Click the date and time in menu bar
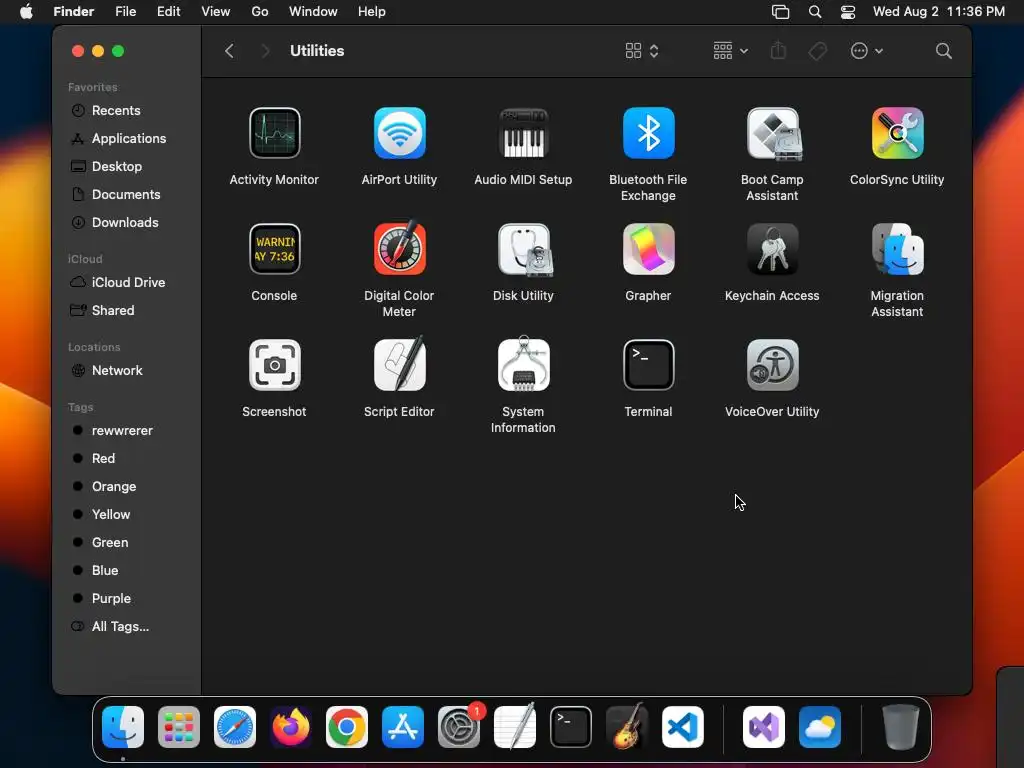The height and width of the screenshot is (768, 1024). (x=938, y=12)
